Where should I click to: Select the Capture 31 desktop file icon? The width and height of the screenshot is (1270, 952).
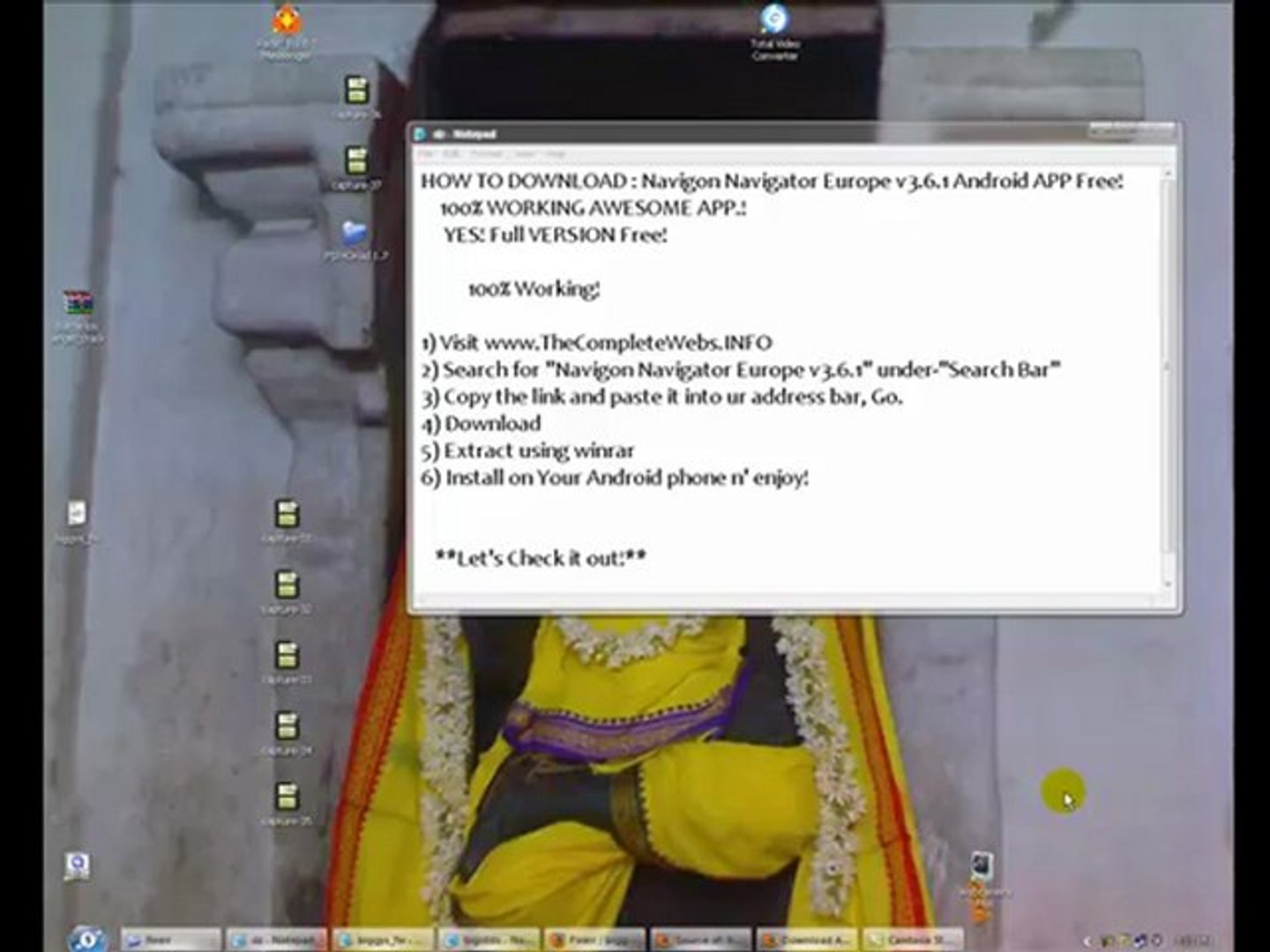(x=287, y=521)
